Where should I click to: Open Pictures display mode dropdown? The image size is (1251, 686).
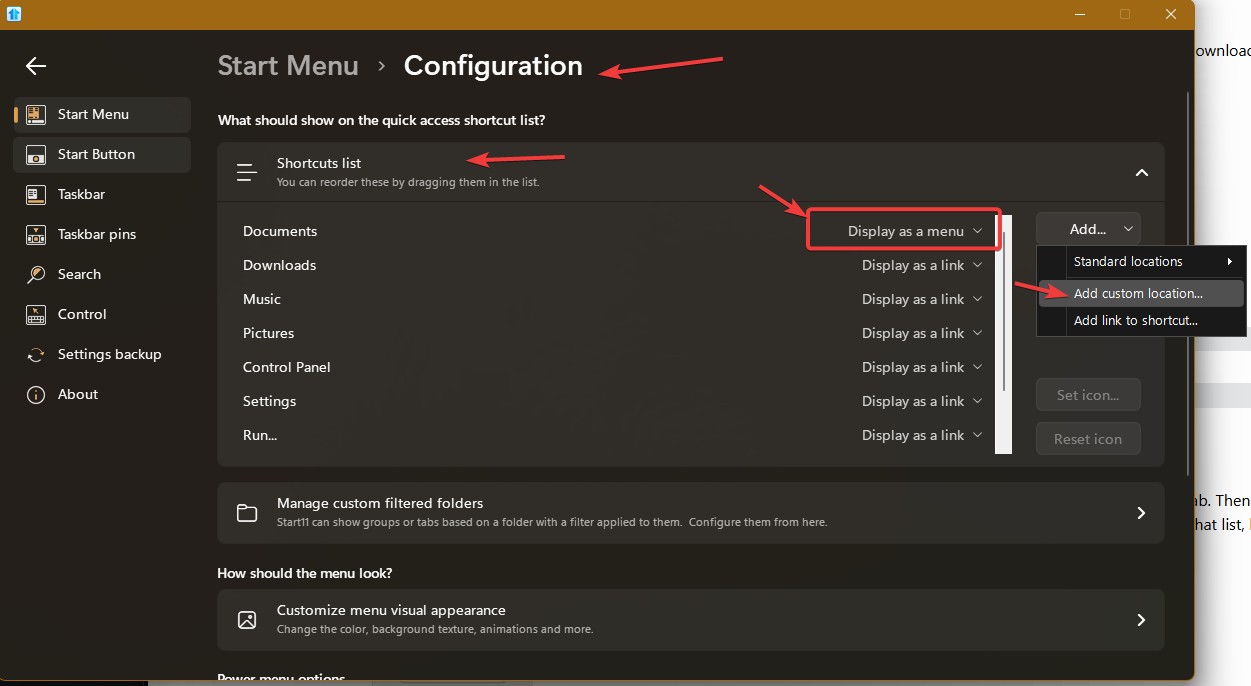pos(921,334)
